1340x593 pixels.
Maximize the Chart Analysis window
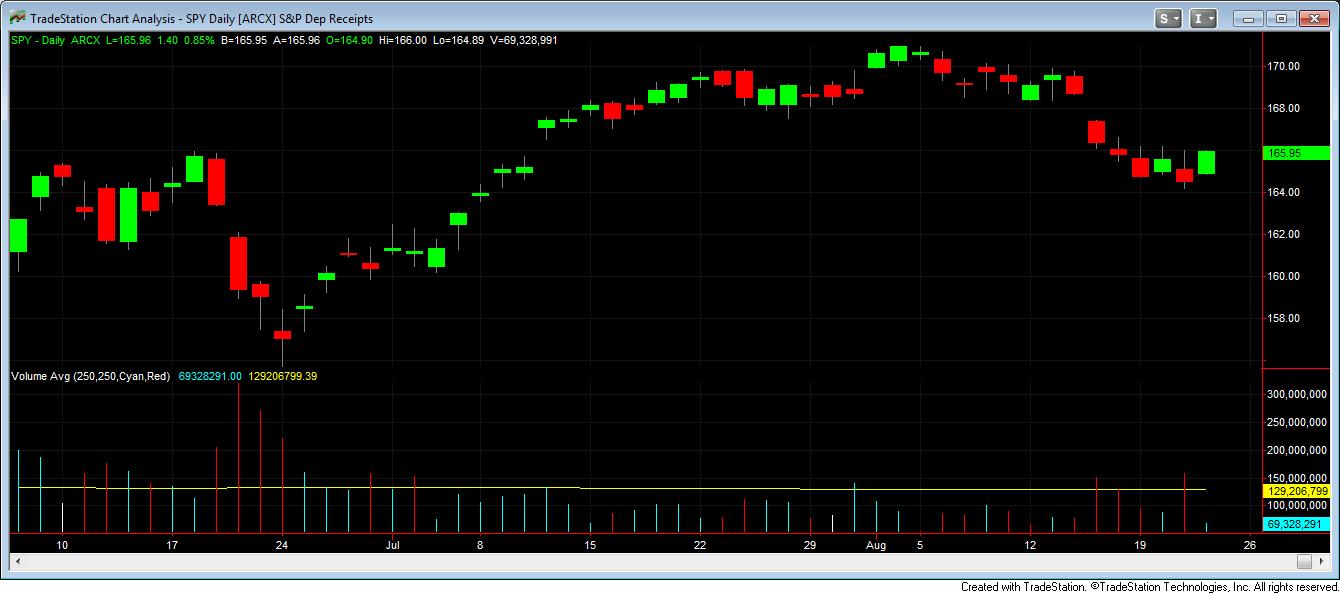coord(1282,18)
